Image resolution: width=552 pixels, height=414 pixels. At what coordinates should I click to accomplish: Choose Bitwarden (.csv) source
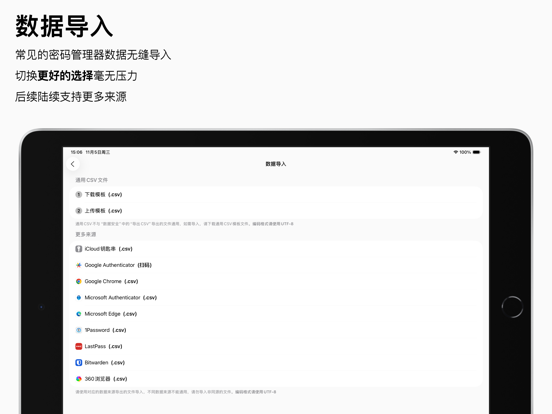[x=276, y=363]
